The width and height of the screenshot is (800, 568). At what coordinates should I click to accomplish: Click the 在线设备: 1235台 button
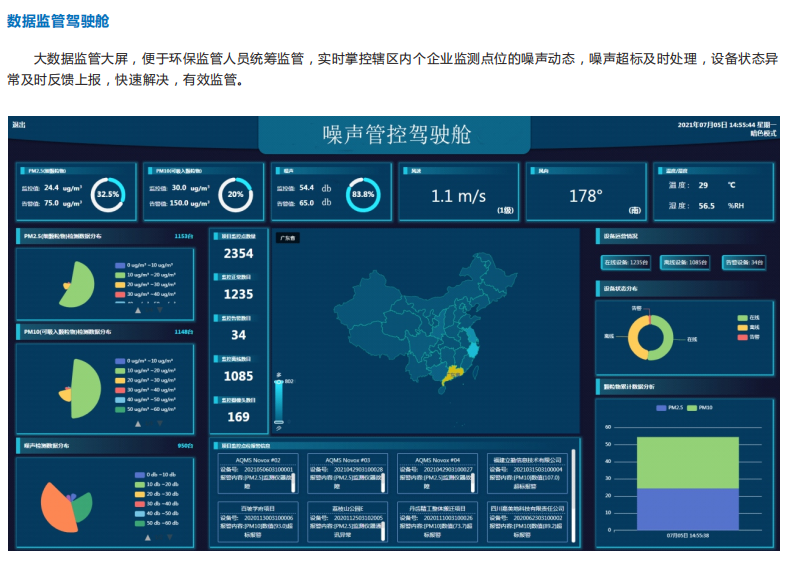pyautogui.click(x=626, y=263)
